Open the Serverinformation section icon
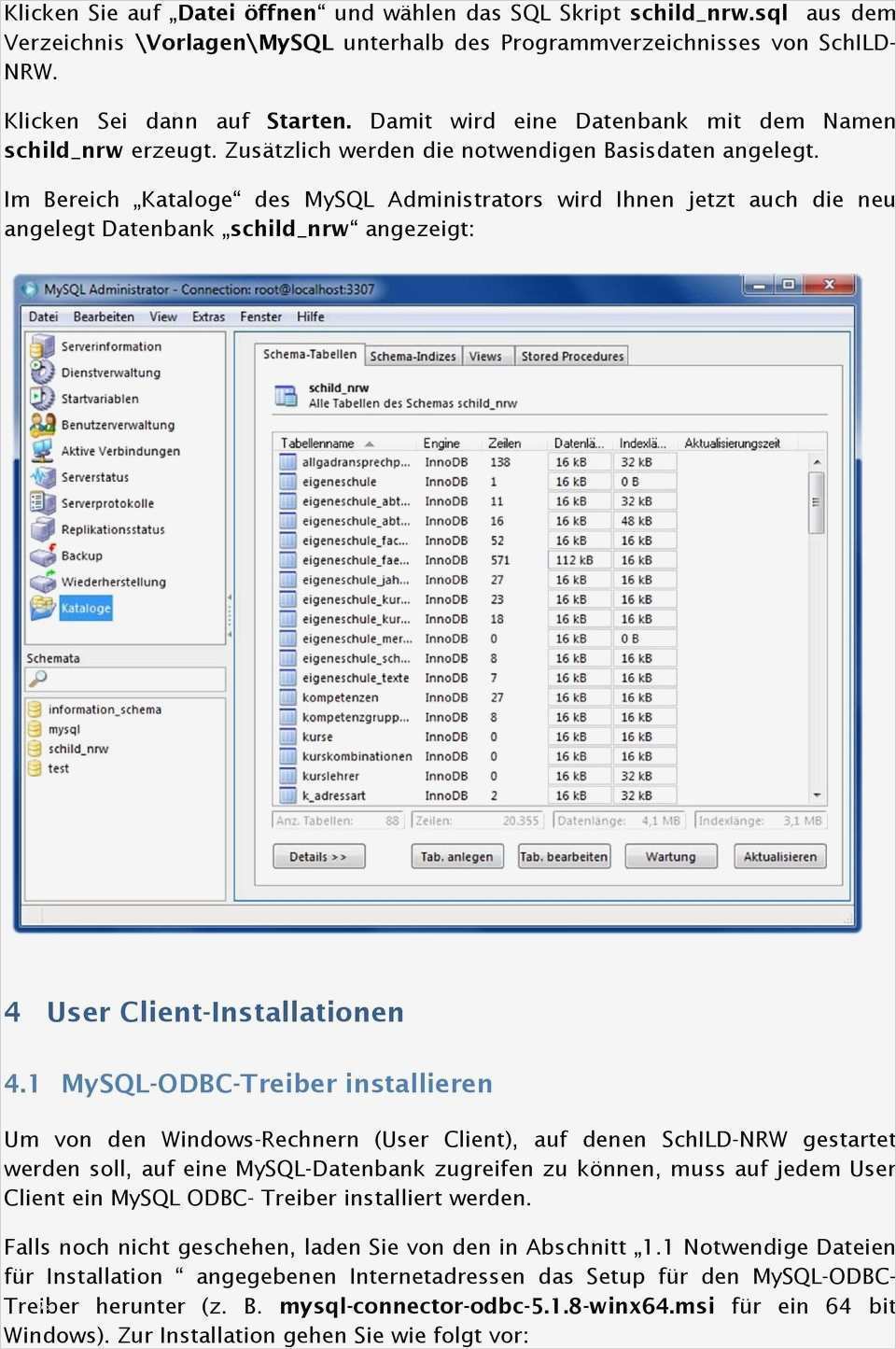Image resolution: width=896 pixels, height=1349 pixels. (x=43, y=346)
